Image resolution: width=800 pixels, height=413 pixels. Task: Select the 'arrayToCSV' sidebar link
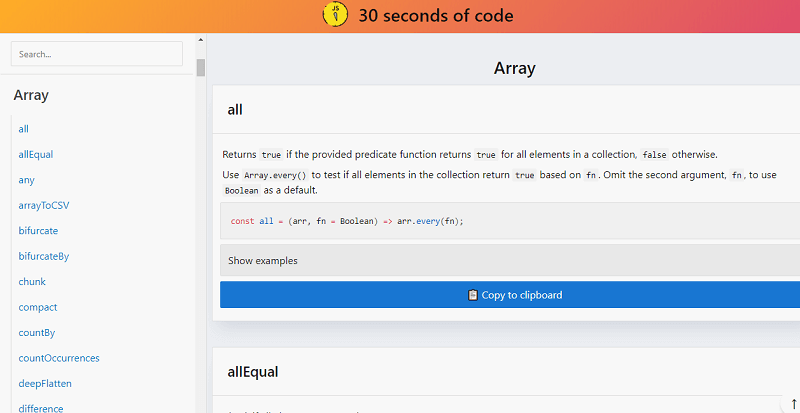[x=44, y=206]
